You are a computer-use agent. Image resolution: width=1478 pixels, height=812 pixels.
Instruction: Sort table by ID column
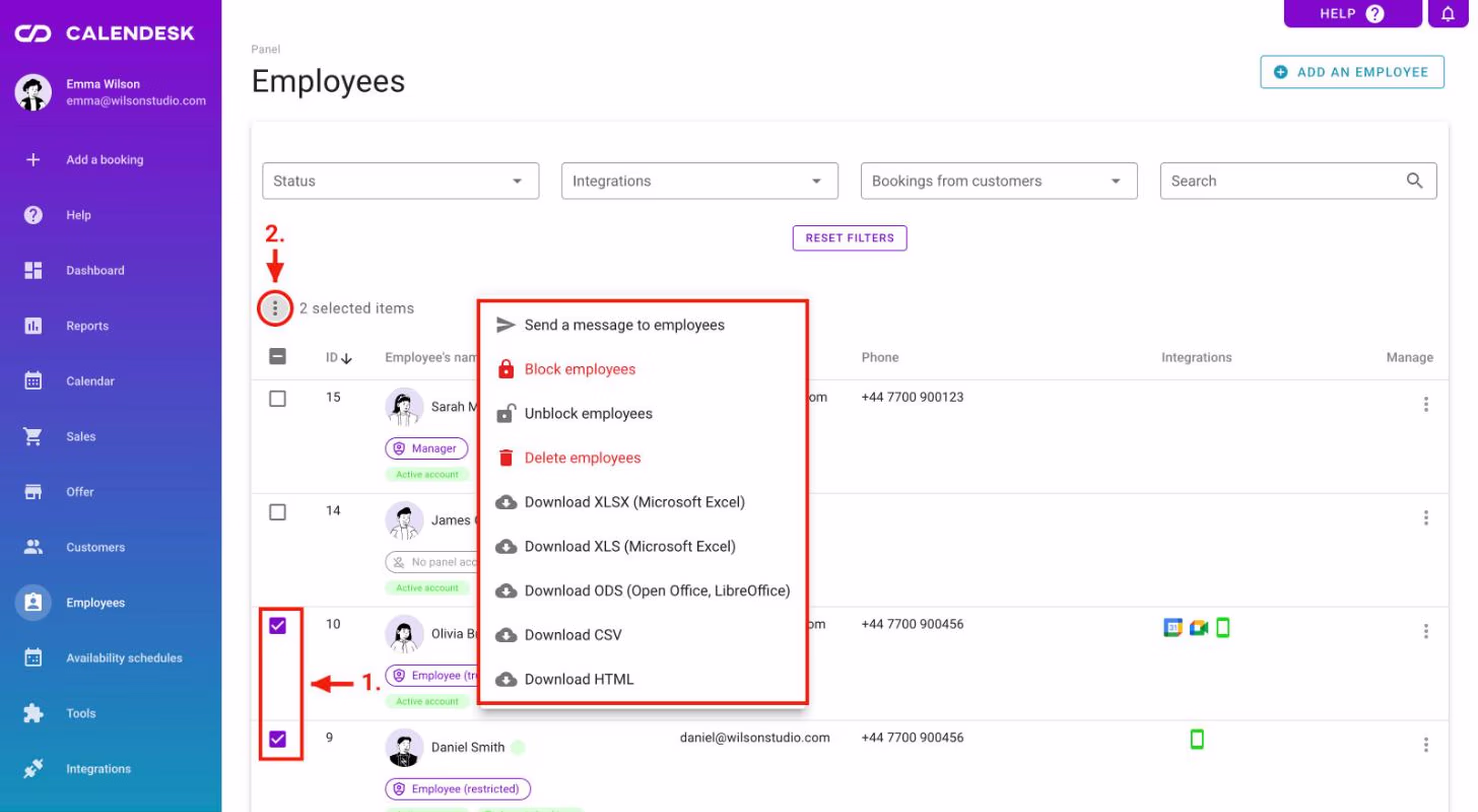339,358
